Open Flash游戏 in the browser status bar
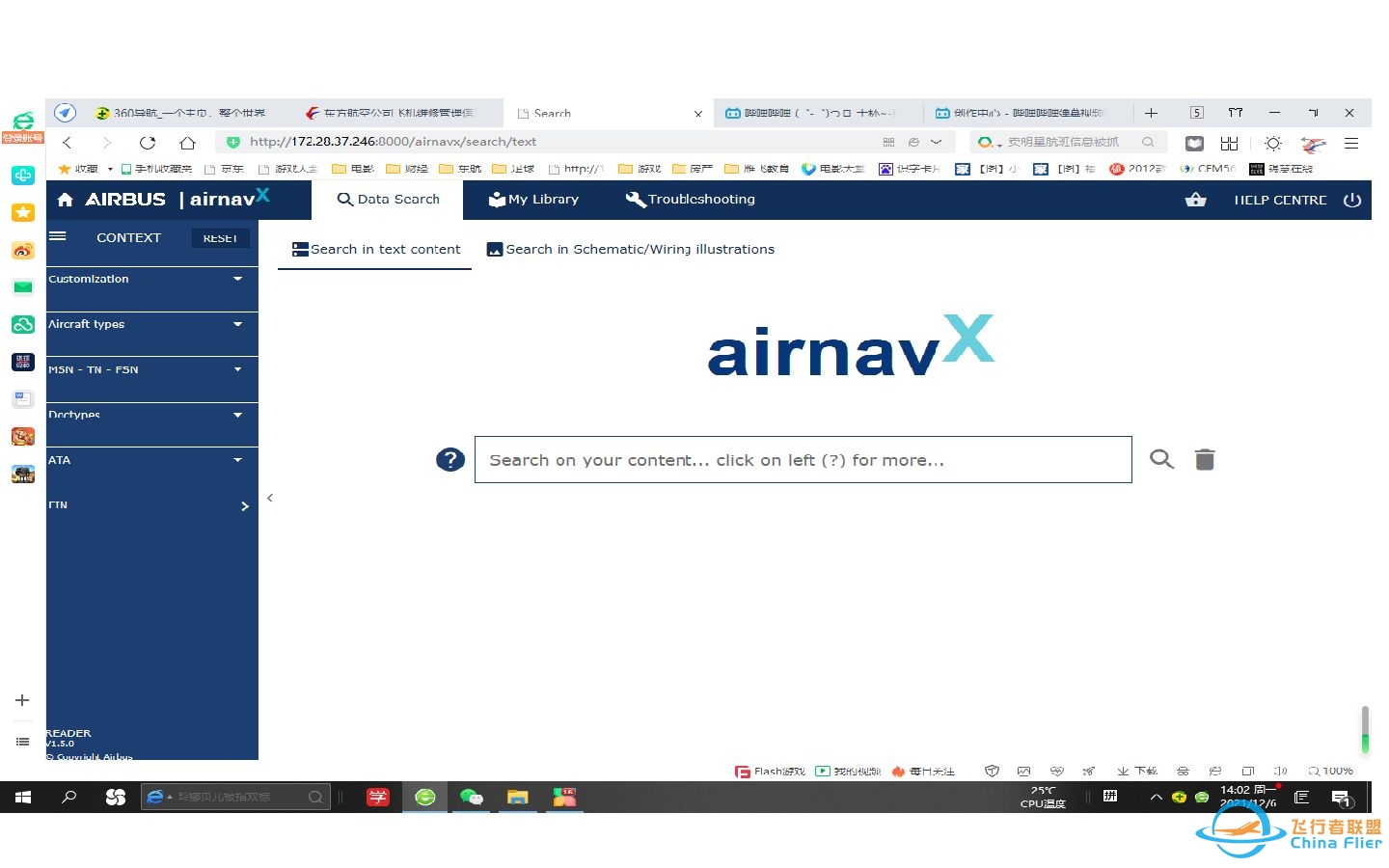 (x=770, y=772)
